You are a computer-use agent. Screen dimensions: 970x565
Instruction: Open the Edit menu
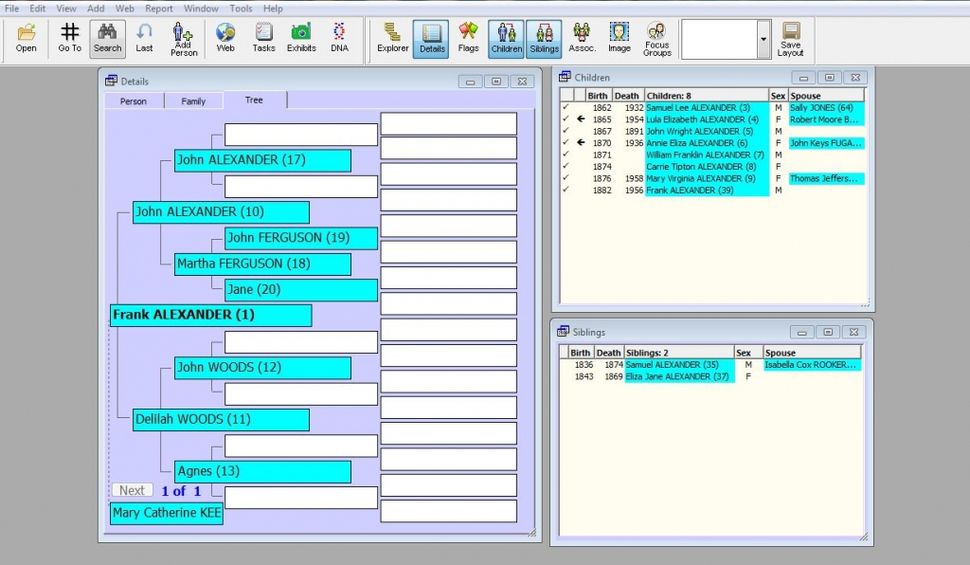click(38, 9)
